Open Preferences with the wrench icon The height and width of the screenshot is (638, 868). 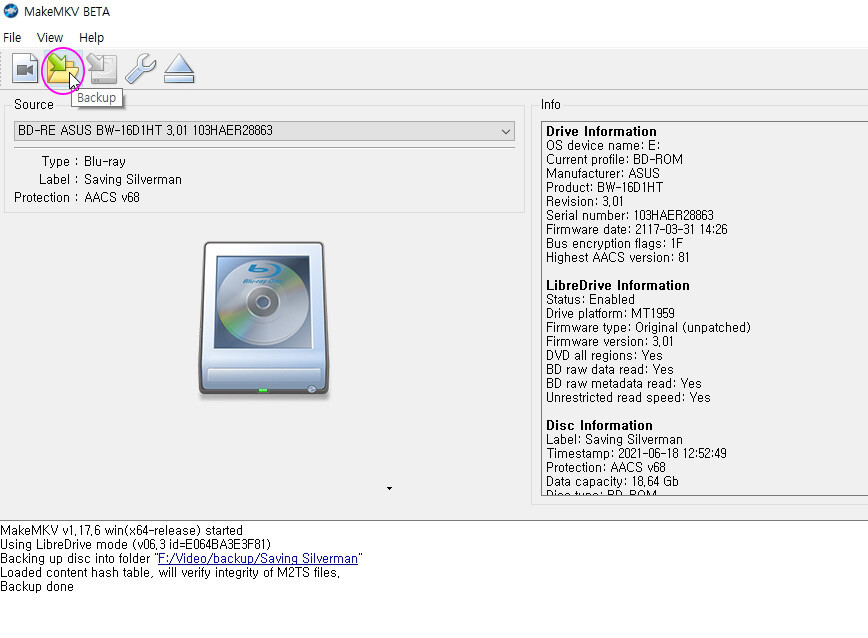pyautogui.click(x=141, y=69)
